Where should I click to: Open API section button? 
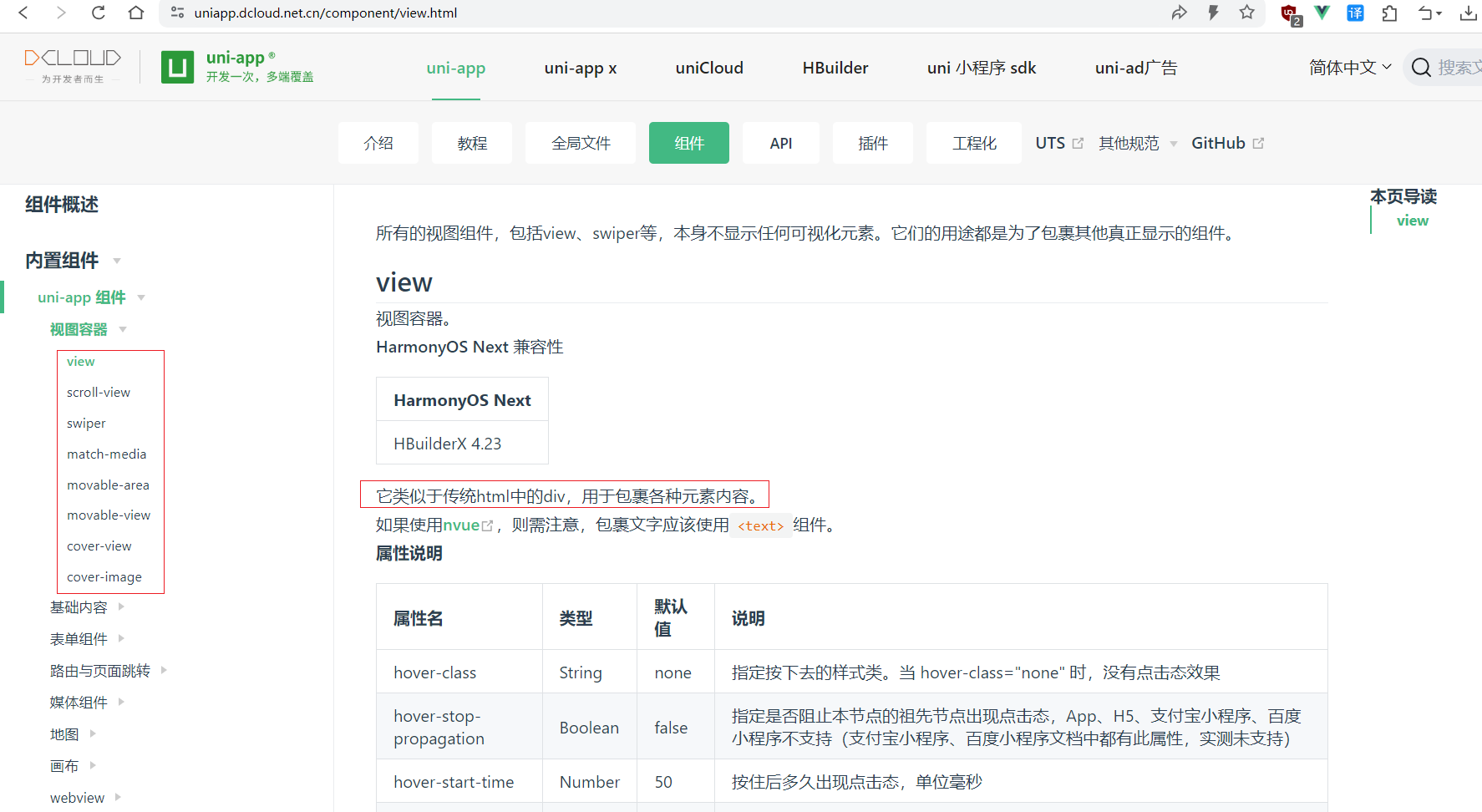point(781,143)
